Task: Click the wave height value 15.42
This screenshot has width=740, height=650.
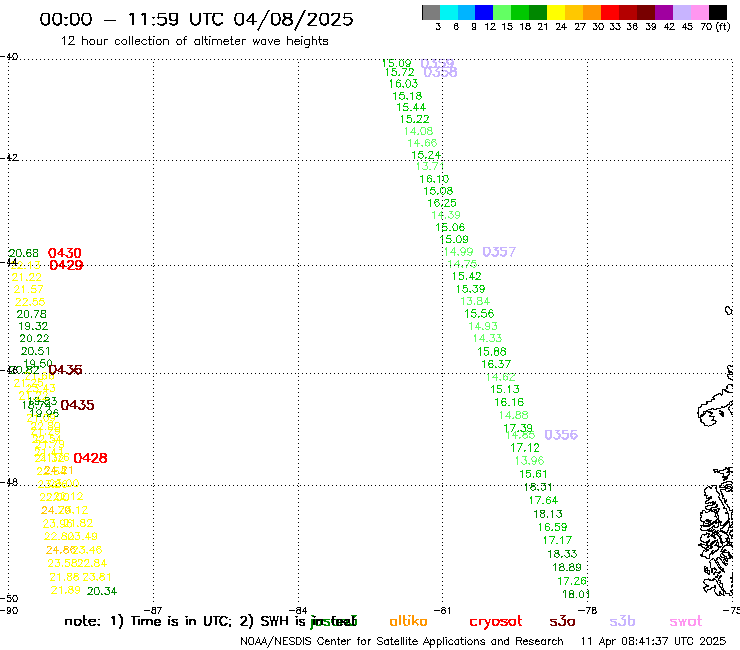Action: [x=466, y=276]
